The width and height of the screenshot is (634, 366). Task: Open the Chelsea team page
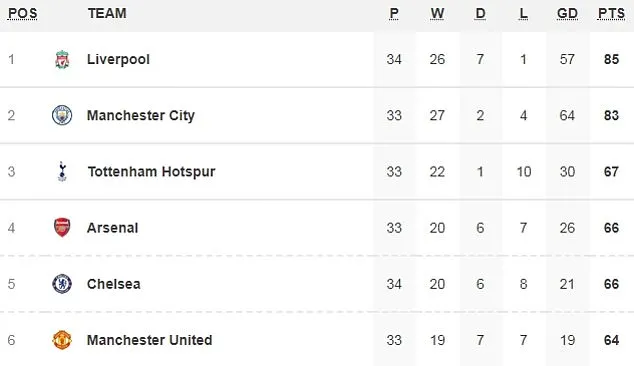(x=114, y=284)
